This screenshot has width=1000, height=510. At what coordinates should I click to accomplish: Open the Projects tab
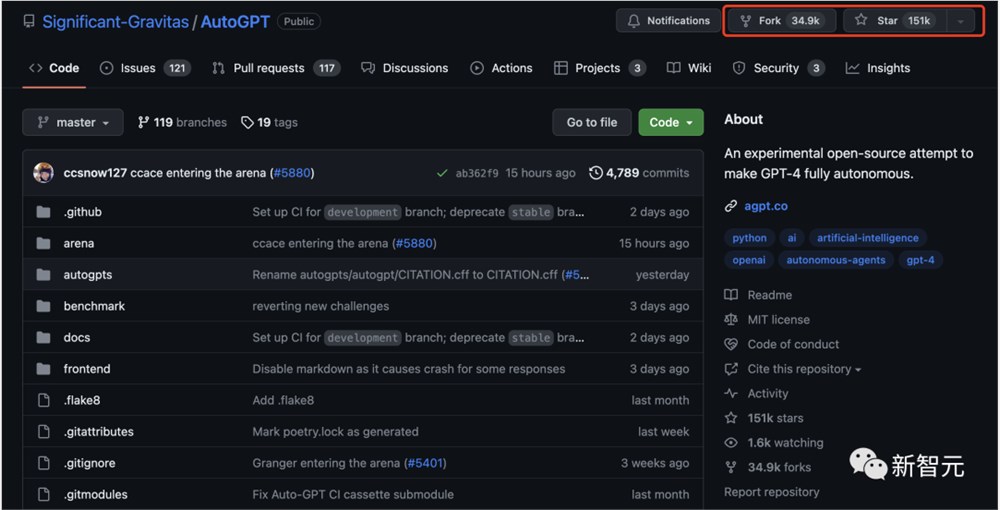(599, 68)
